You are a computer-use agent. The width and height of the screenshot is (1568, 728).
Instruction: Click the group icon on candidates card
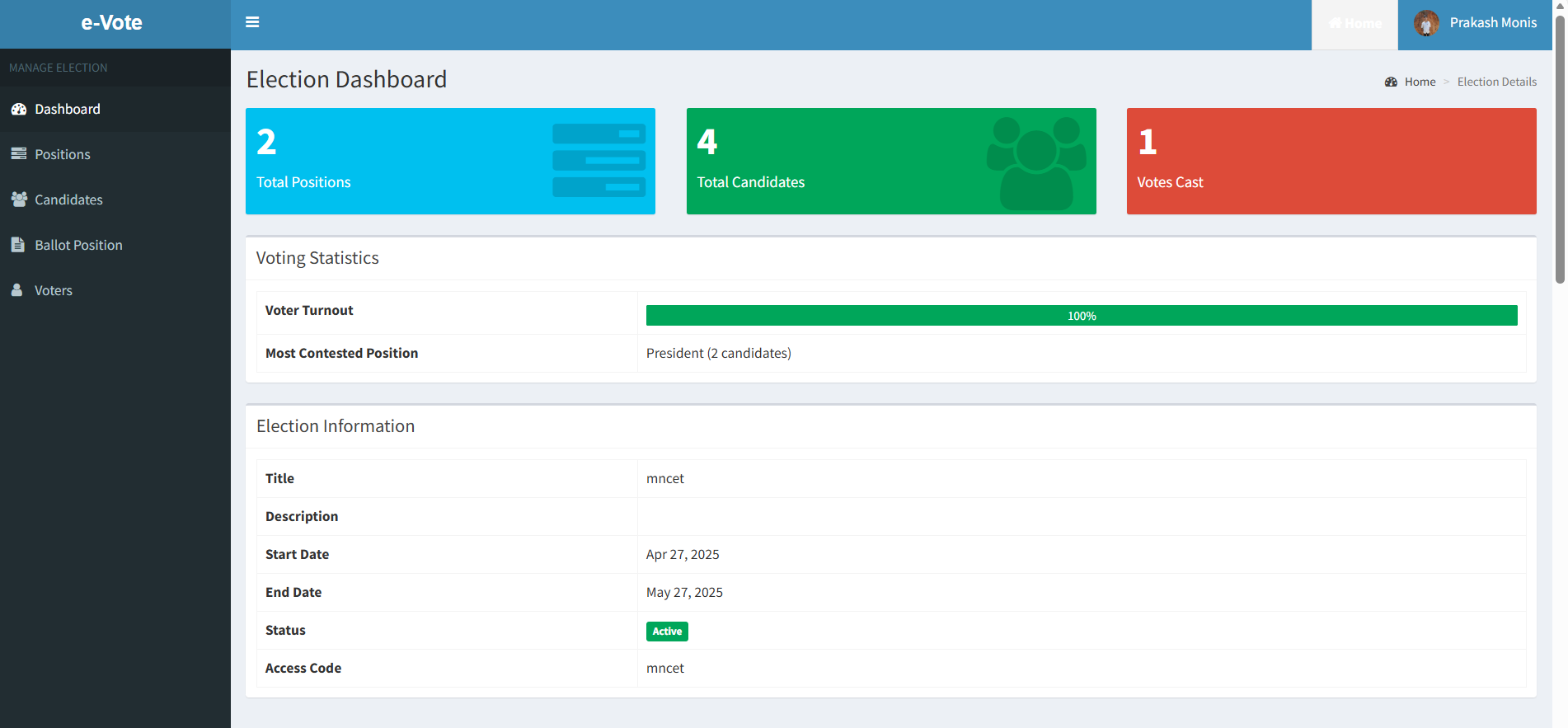point(1036,162)
